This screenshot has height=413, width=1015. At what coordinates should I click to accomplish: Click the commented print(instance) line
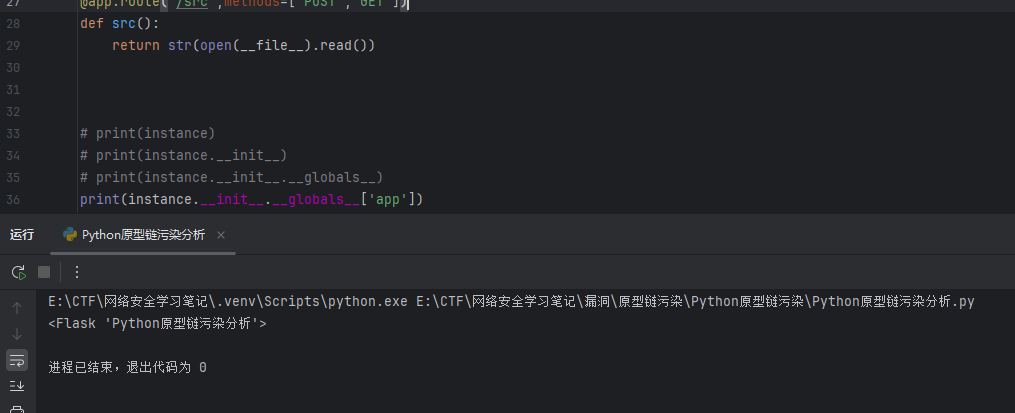pyautogui.click(x=148, y=134)
